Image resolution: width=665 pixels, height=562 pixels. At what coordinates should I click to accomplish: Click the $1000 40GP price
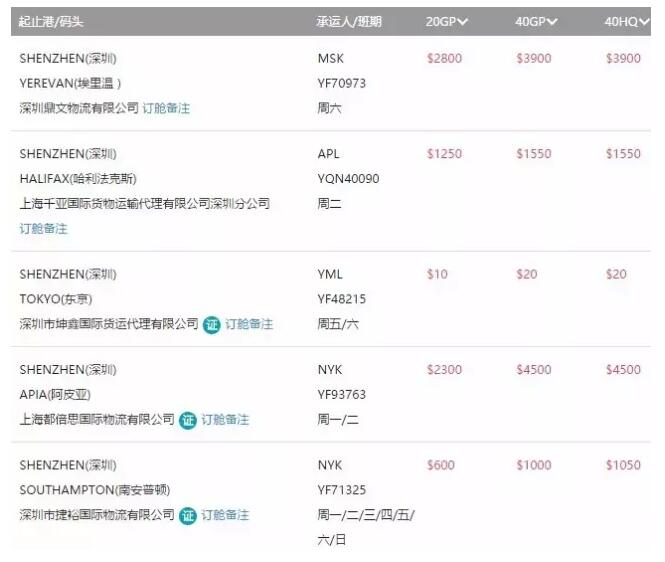point(534,465)
